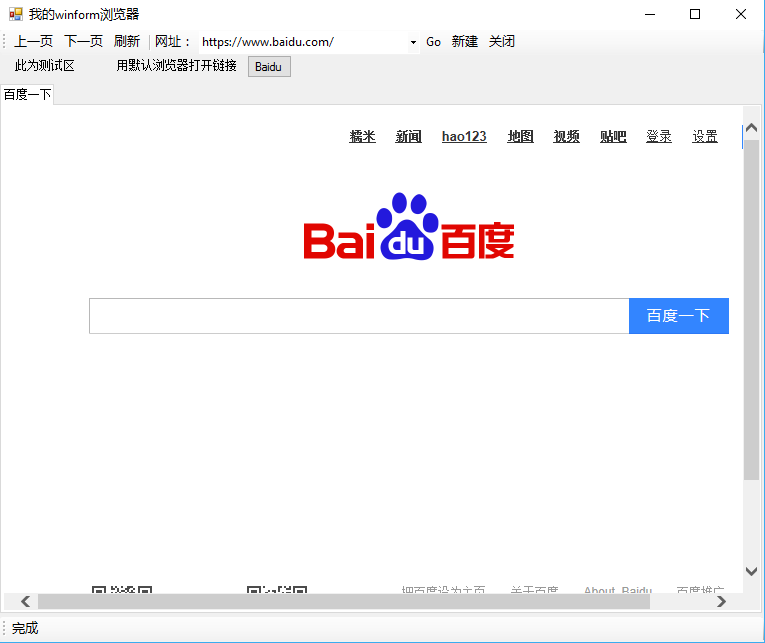Open the 设置 settings link
Image resolution: width=765 pixels, height=643 pixels.
(705, 137)
